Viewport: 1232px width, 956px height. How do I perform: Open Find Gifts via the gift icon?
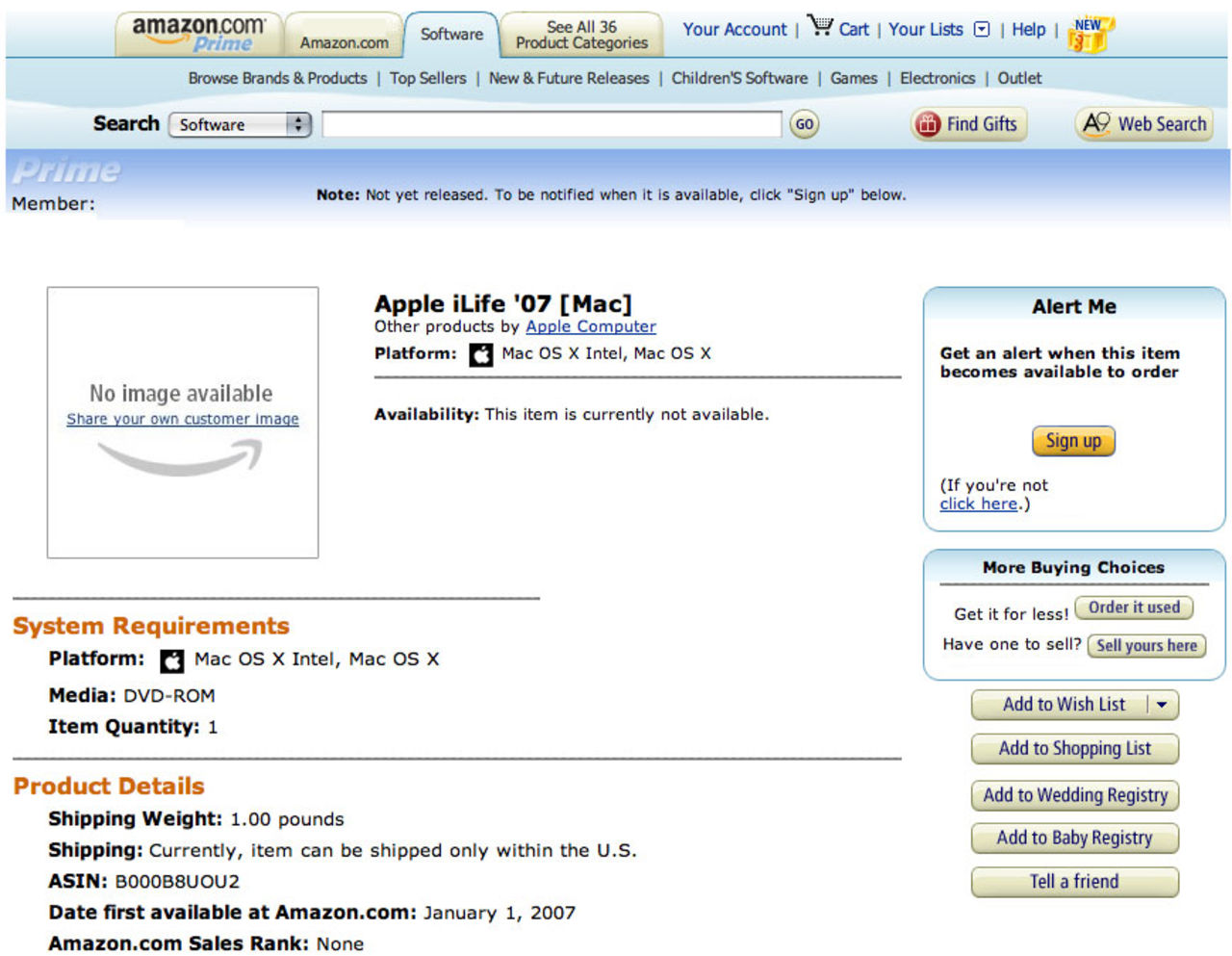coord(926,124)
